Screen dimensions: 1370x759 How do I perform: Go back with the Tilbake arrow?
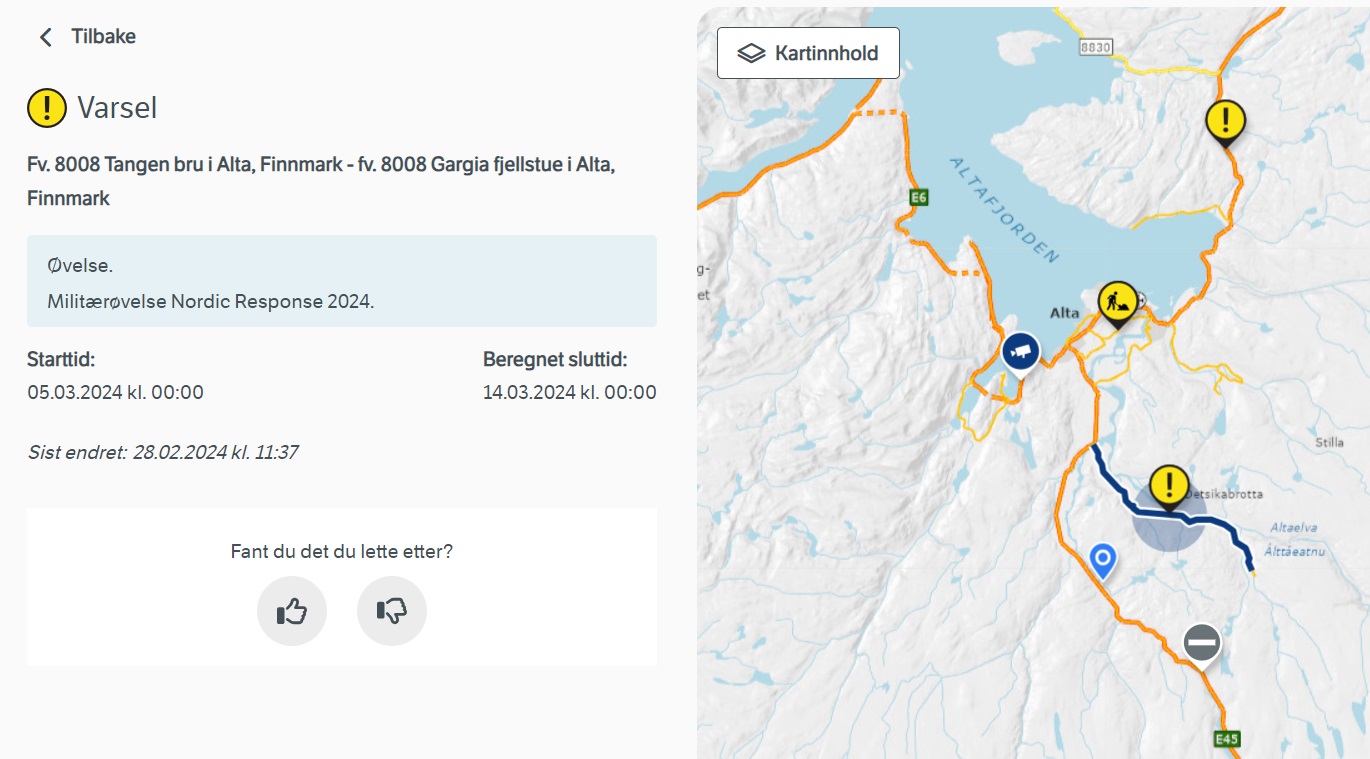(x=45, y=37)
